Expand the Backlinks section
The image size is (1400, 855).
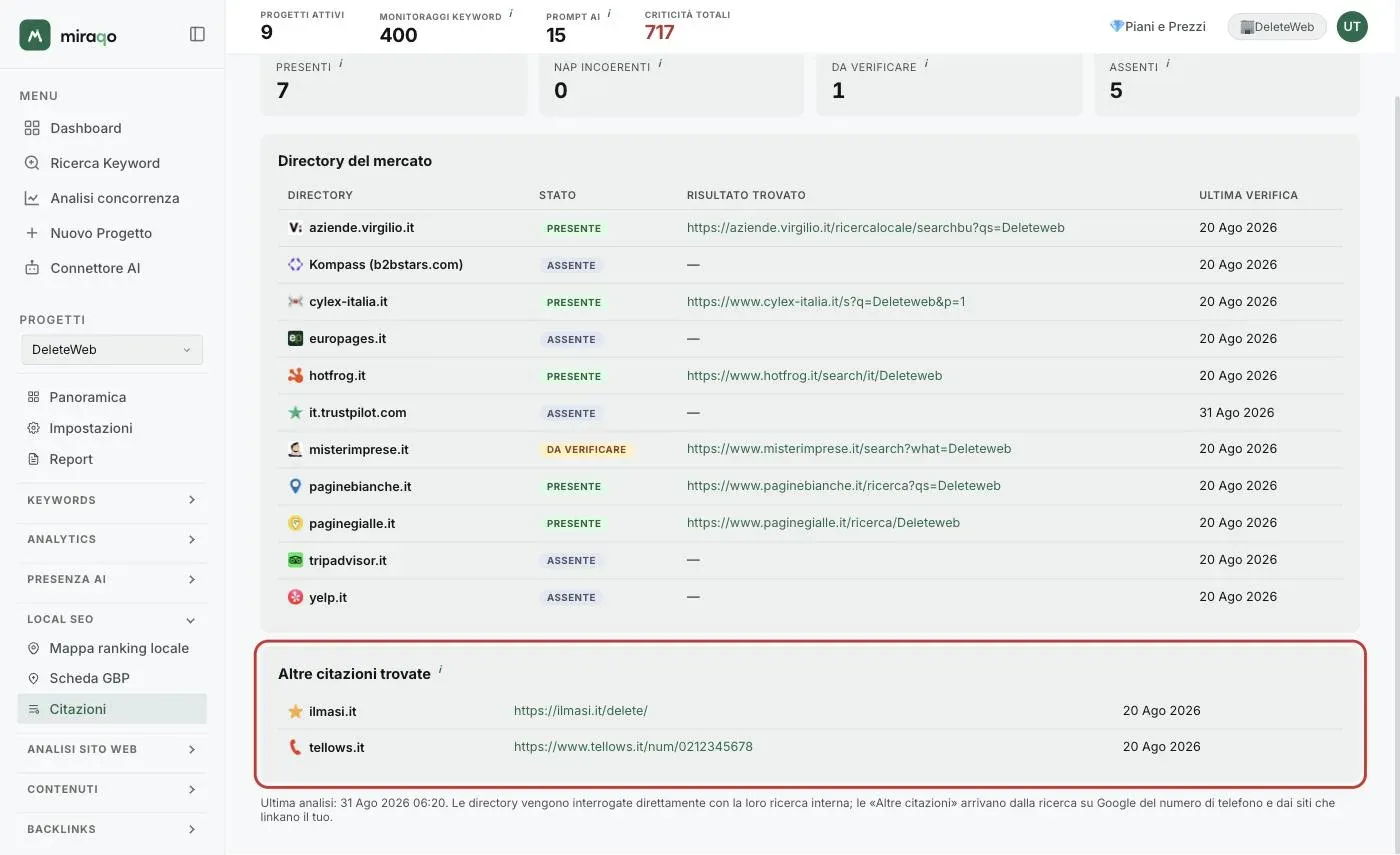tap(112, 830)
